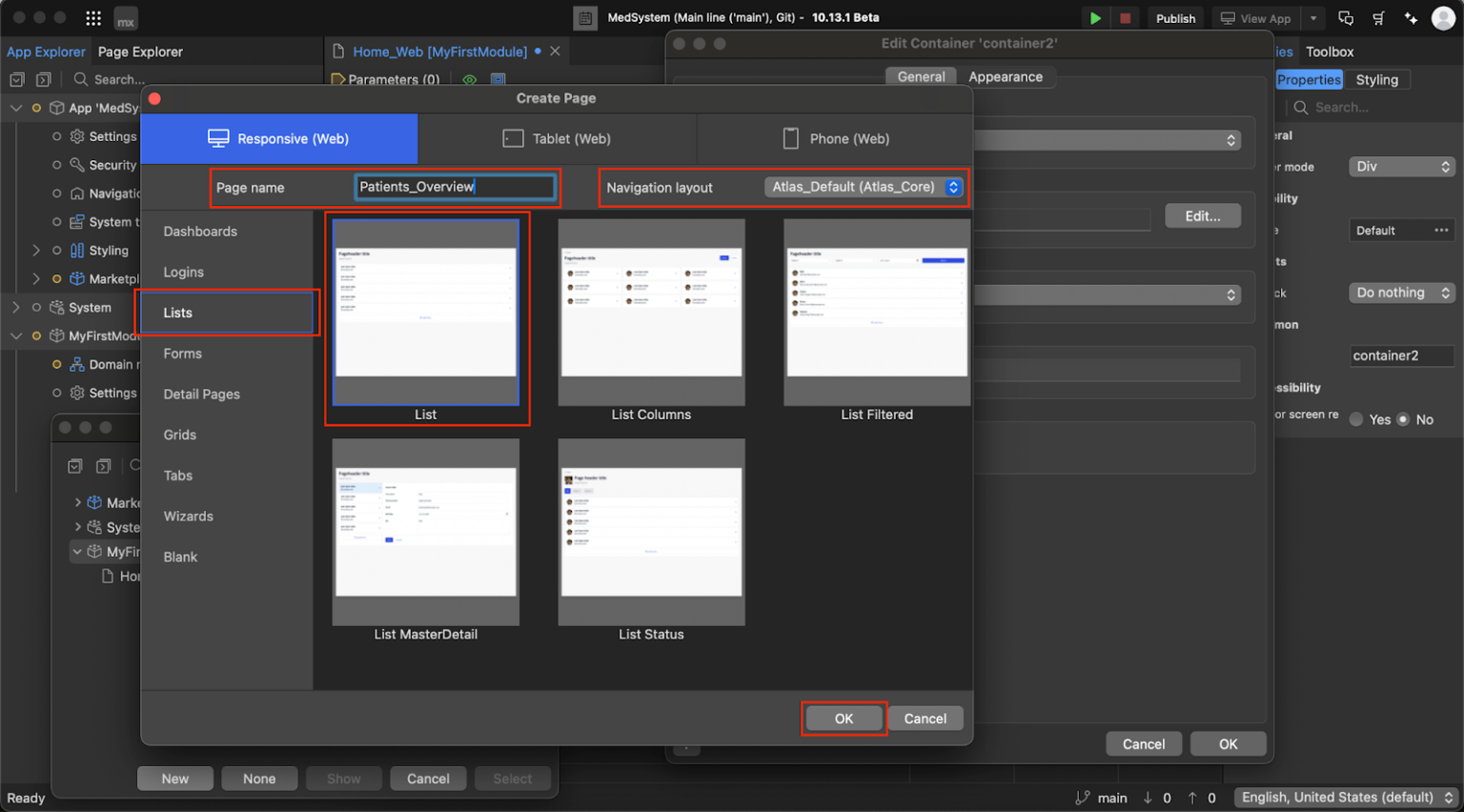Open the Appearance tab in Edit Container
The width and height of the screenshot is (1464, 812).
[x=1006, y=76]
